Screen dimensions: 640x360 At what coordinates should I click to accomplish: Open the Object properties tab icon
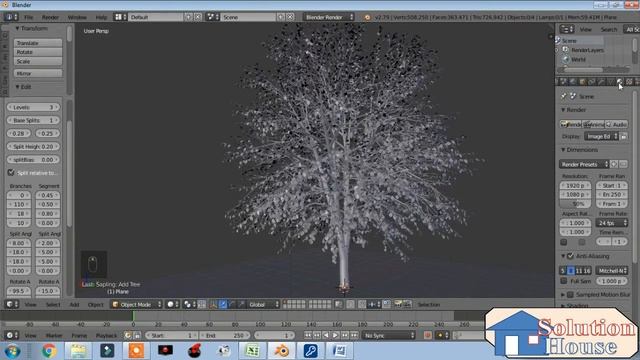click(582, 82)
